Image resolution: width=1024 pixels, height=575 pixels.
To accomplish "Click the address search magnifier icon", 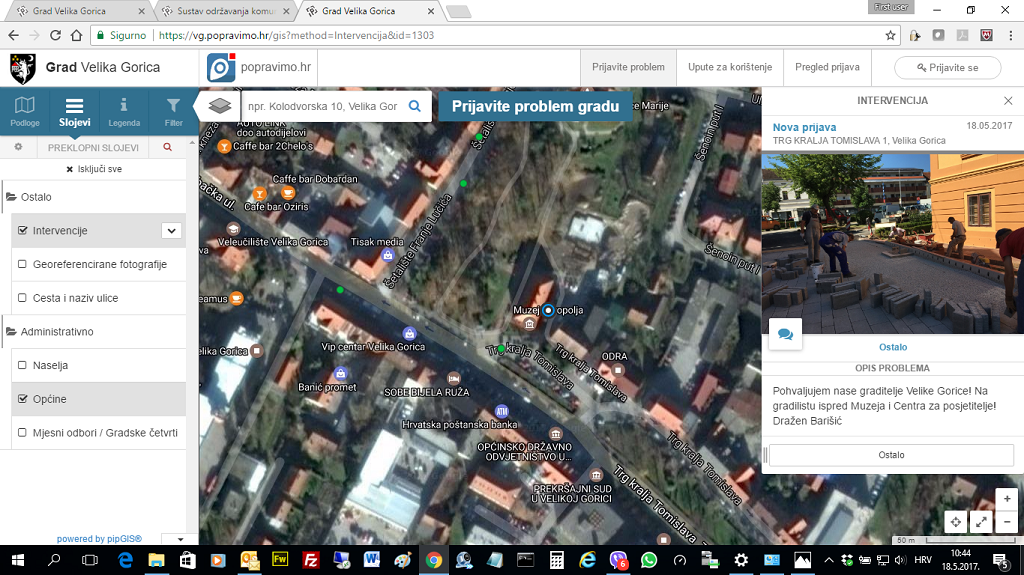I will 415,106.
